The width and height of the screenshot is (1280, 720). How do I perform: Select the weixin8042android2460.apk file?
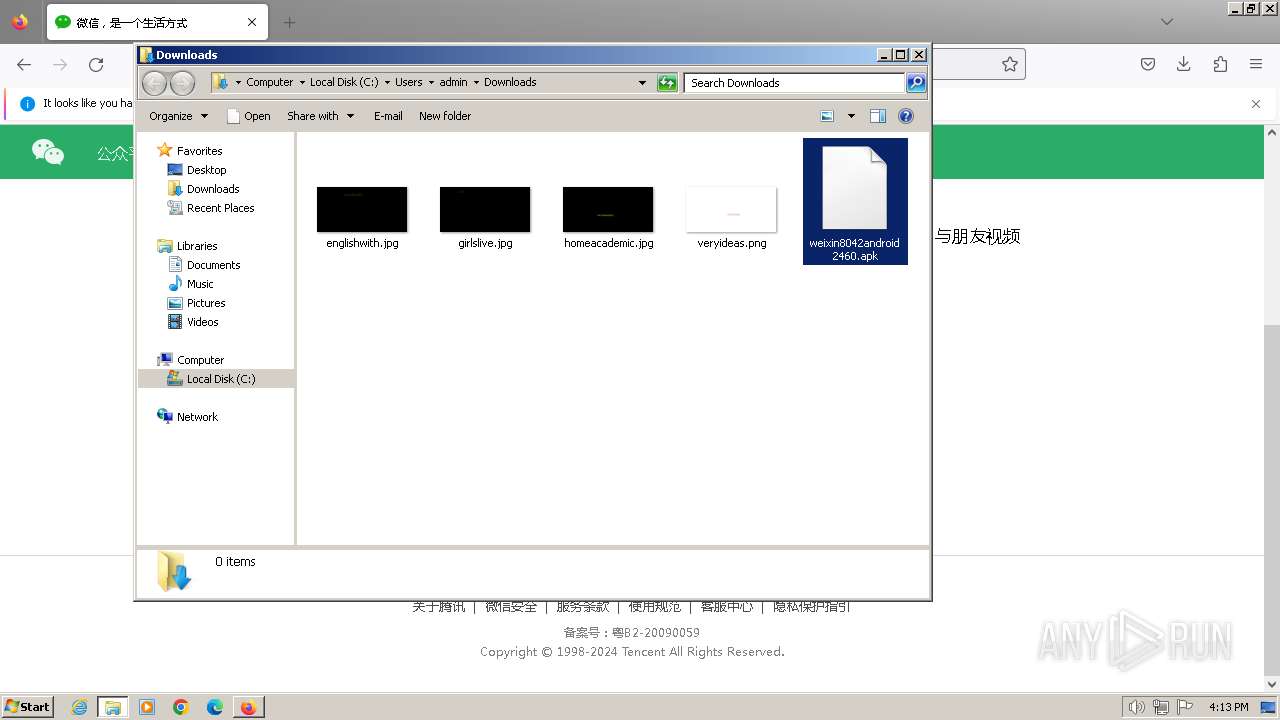(855, 202)
